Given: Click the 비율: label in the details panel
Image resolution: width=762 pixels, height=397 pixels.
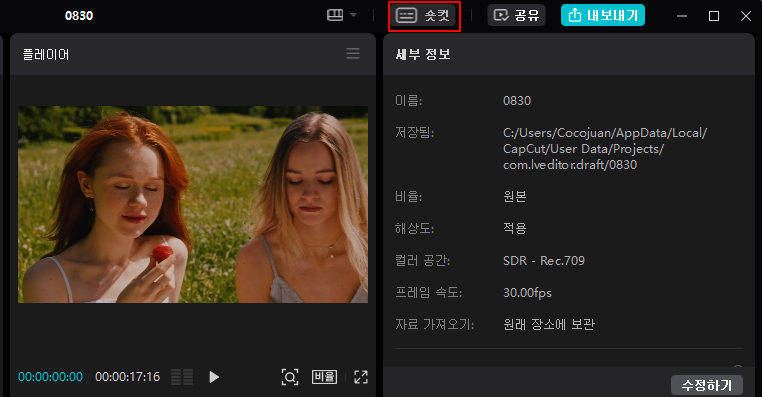Looking at the screenshot, I should click(409, 196).
